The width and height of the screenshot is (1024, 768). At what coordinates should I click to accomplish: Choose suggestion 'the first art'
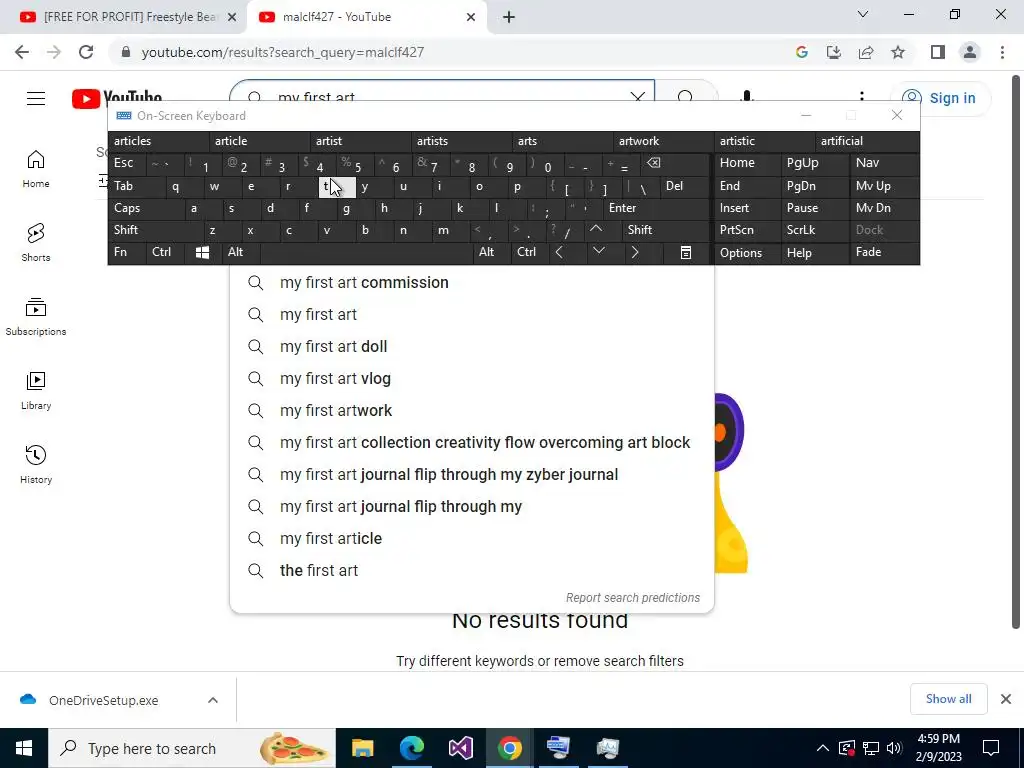click(472, 571)
